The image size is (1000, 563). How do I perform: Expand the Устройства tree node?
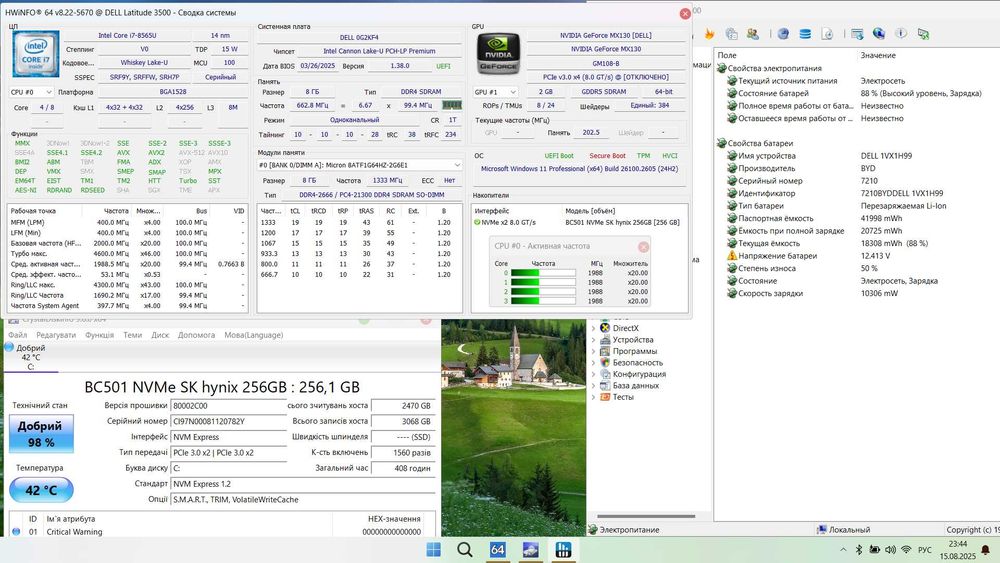(594, 340)
